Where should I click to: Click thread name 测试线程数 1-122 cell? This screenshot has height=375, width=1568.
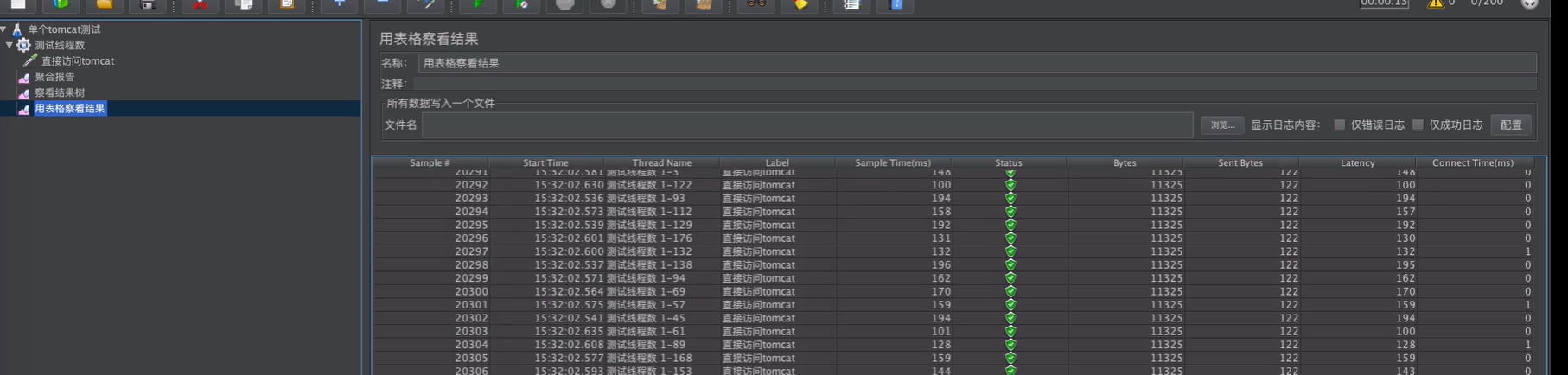(662, 185)
